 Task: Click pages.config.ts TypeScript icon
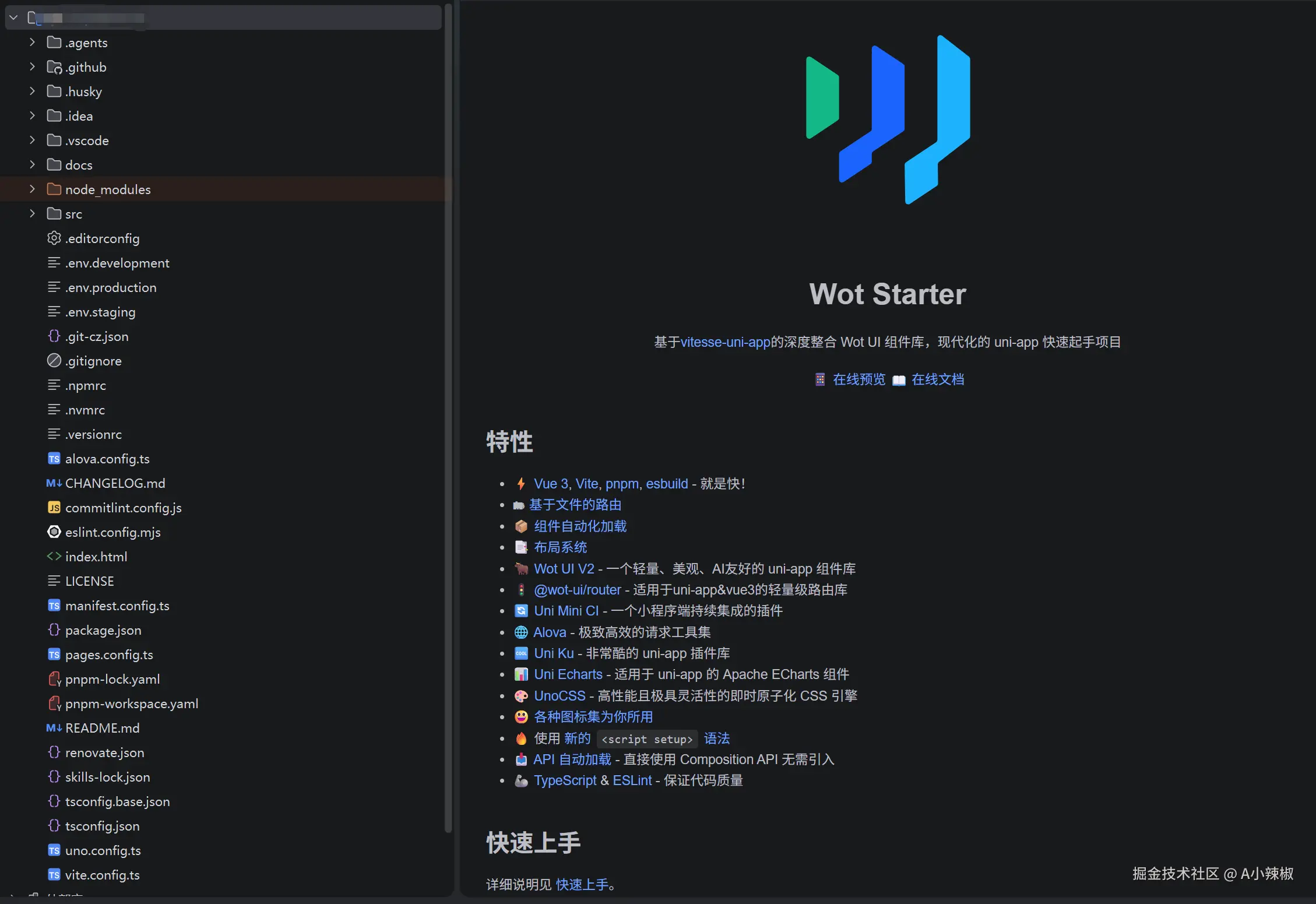[x=54, y=655]
